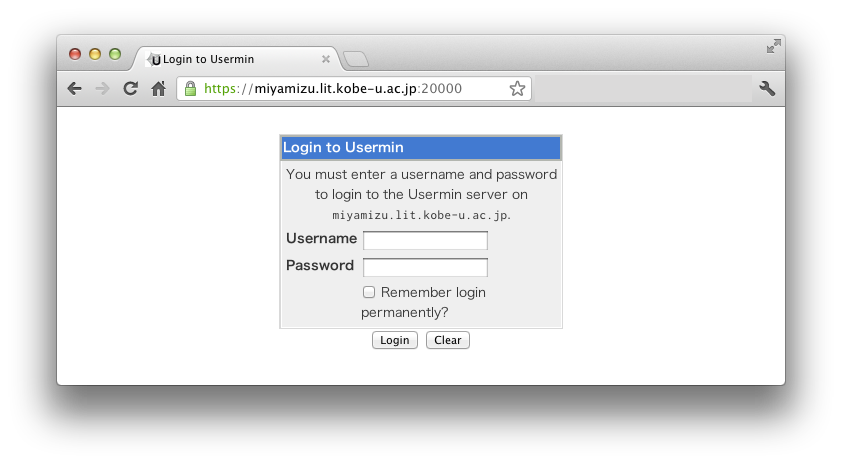
Task: Click the Usermin favicon on the tab
Action: click(x=154, y=59)
